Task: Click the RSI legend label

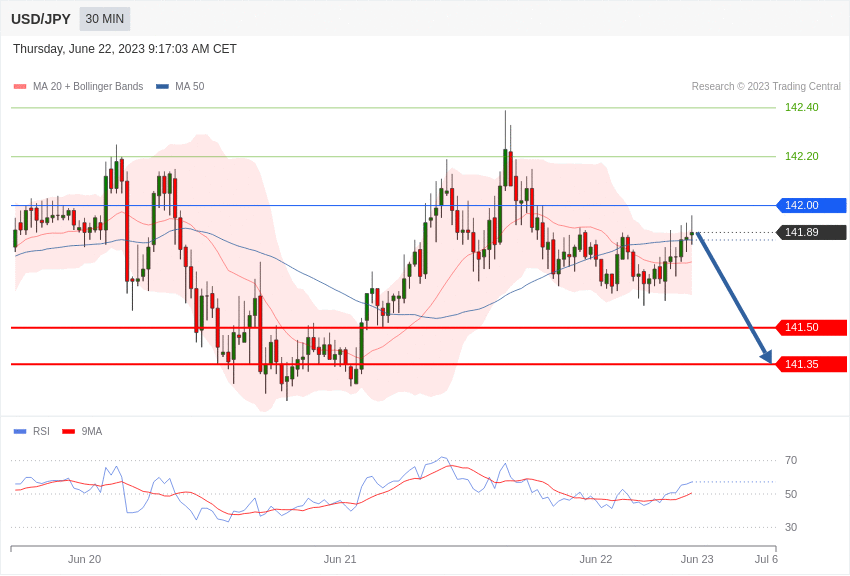Action: 41,431
